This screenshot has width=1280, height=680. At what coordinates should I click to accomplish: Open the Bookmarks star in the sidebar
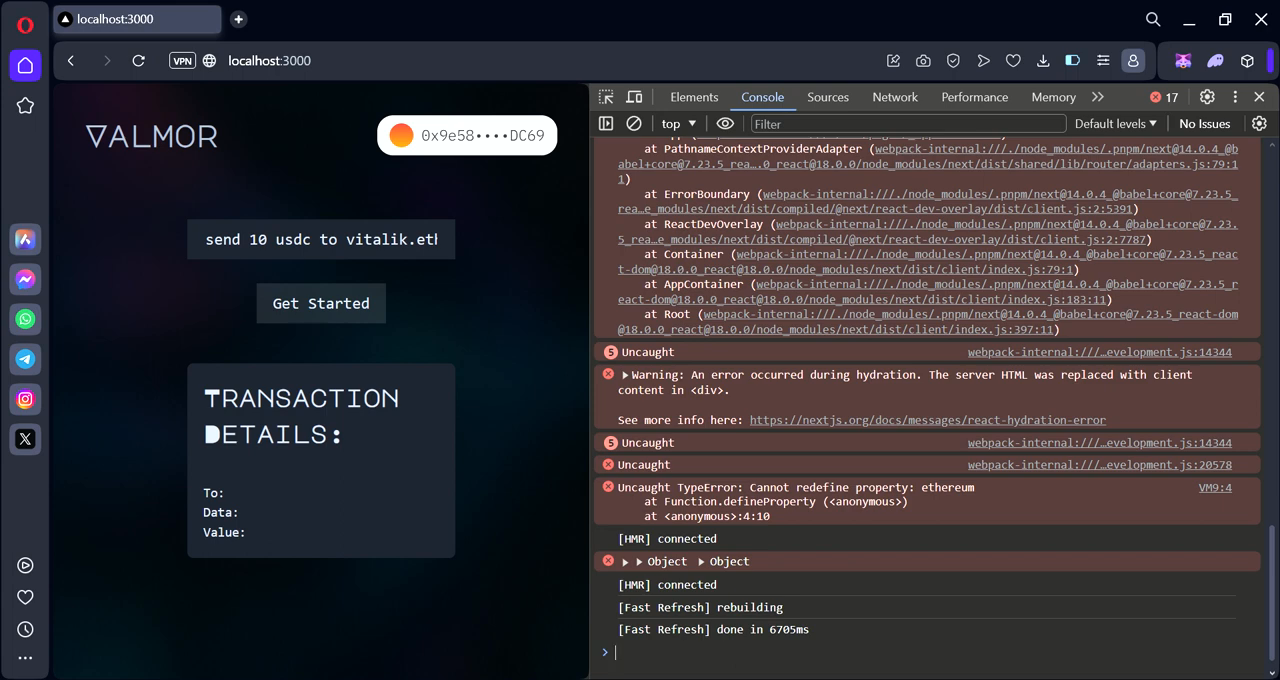pyautogui.click(x=25, y=105)
